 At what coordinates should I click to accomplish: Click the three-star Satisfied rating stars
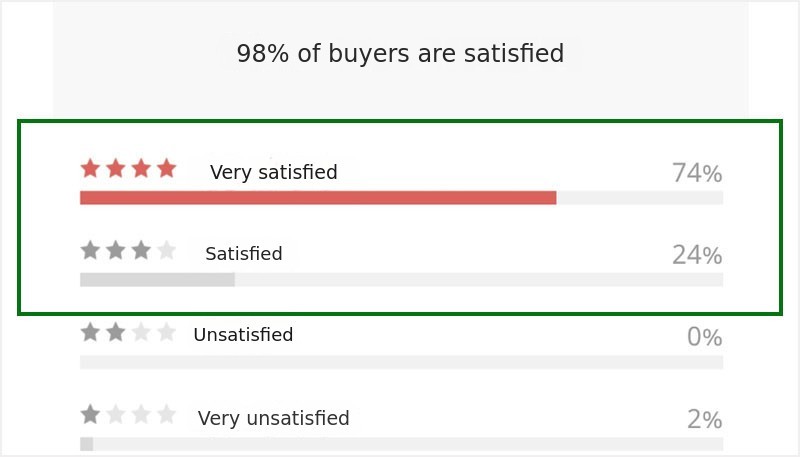pos(129,250)
